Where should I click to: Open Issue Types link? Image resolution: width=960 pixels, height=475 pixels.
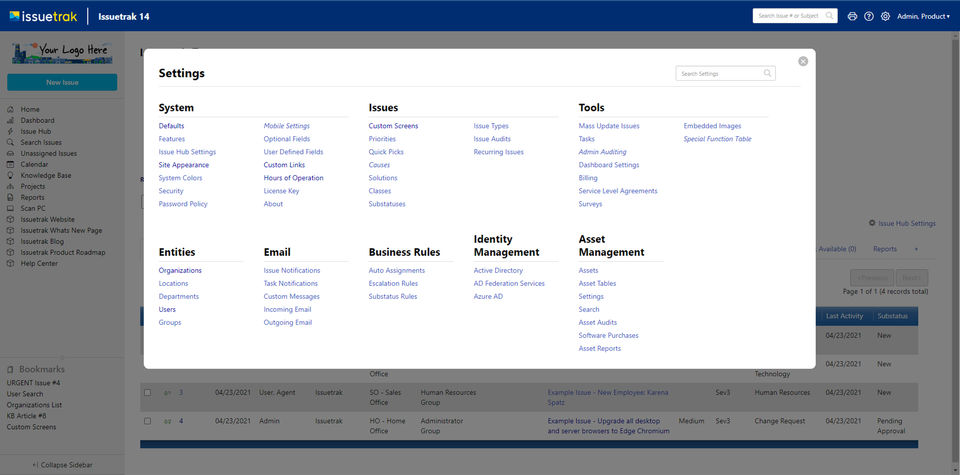pyautogui.click(x=491, y=126)
